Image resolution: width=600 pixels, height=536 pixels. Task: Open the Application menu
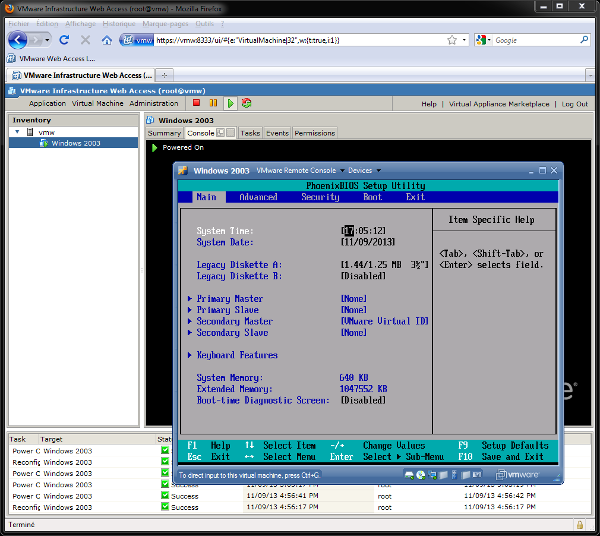tap(47, 103)
